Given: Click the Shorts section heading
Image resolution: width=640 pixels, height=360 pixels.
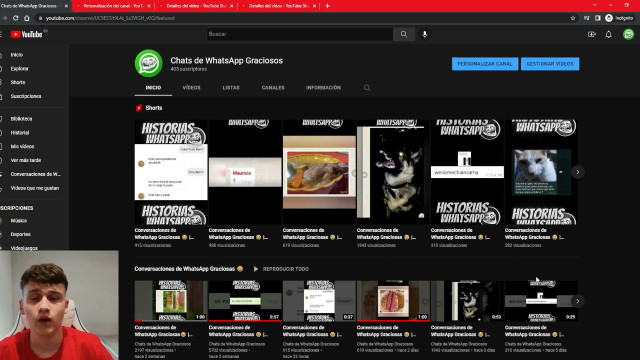Looking at the screenshot, I should 154,108.
